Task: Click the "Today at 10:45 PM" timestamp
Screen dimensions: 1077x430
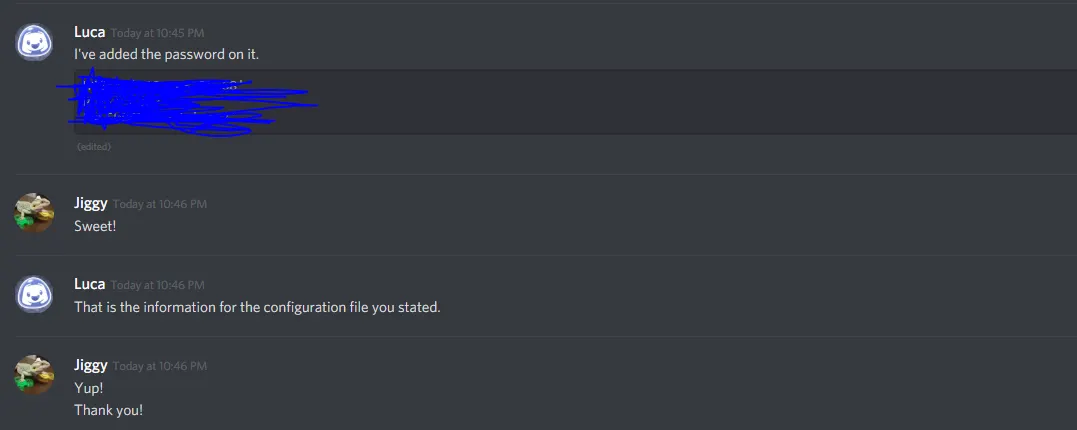Action: [158, 33]
